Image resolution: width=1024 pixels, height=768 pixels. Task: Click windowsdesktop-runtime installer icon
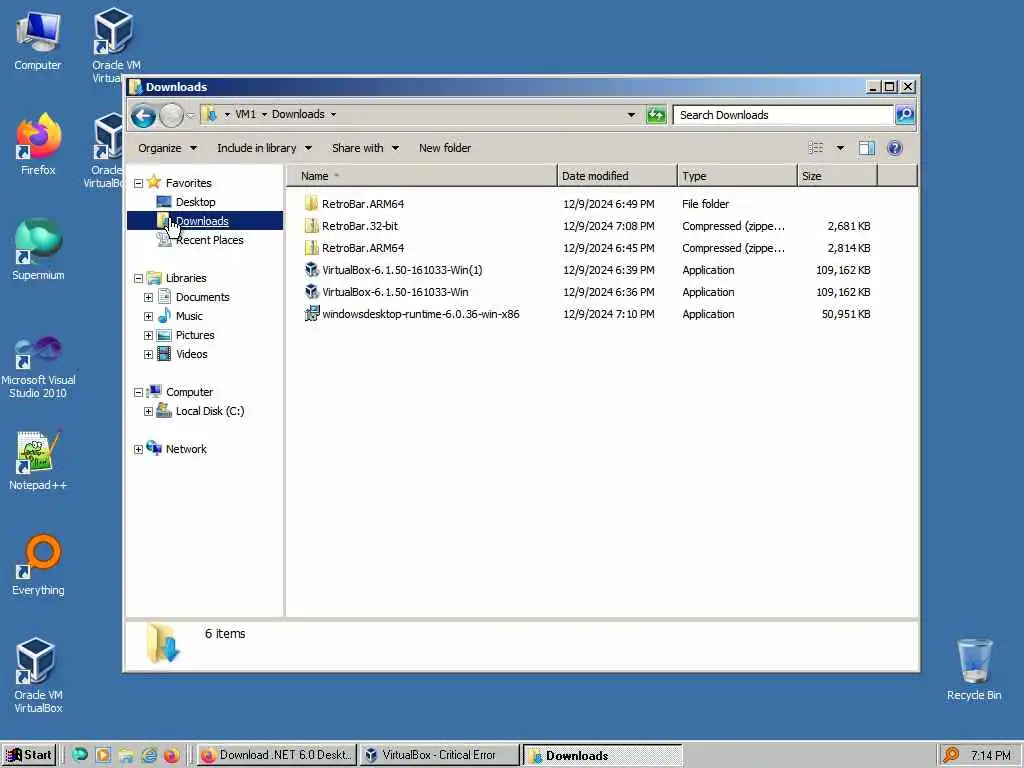[x=312, y=314]
